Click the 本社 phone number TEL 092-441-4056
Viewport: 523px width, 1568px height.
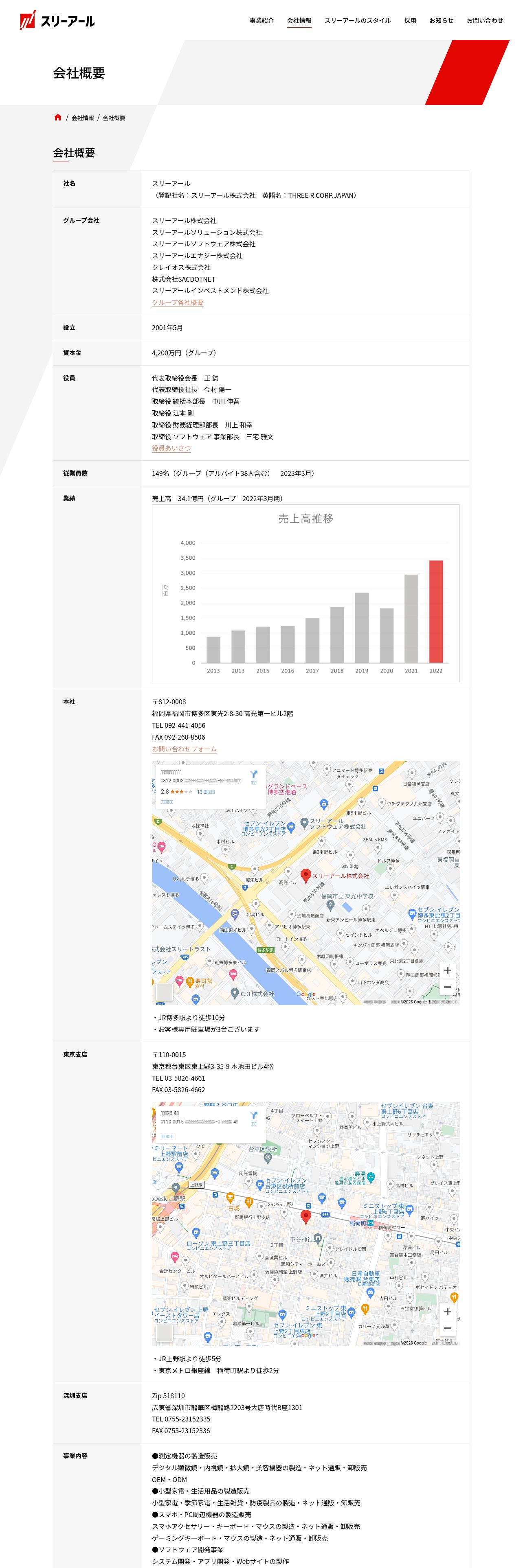click(179, 725)
